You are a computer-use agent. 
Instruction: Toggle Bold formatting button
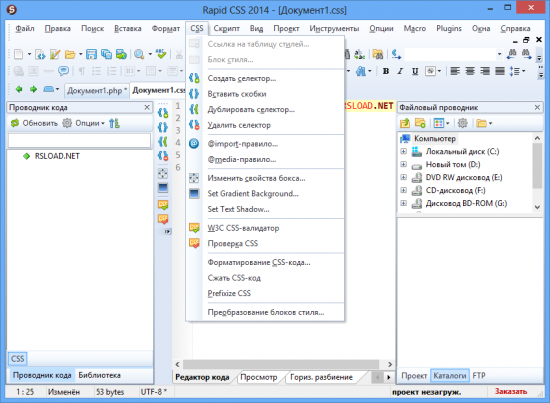pyautogui.click(x=386, y=71)
